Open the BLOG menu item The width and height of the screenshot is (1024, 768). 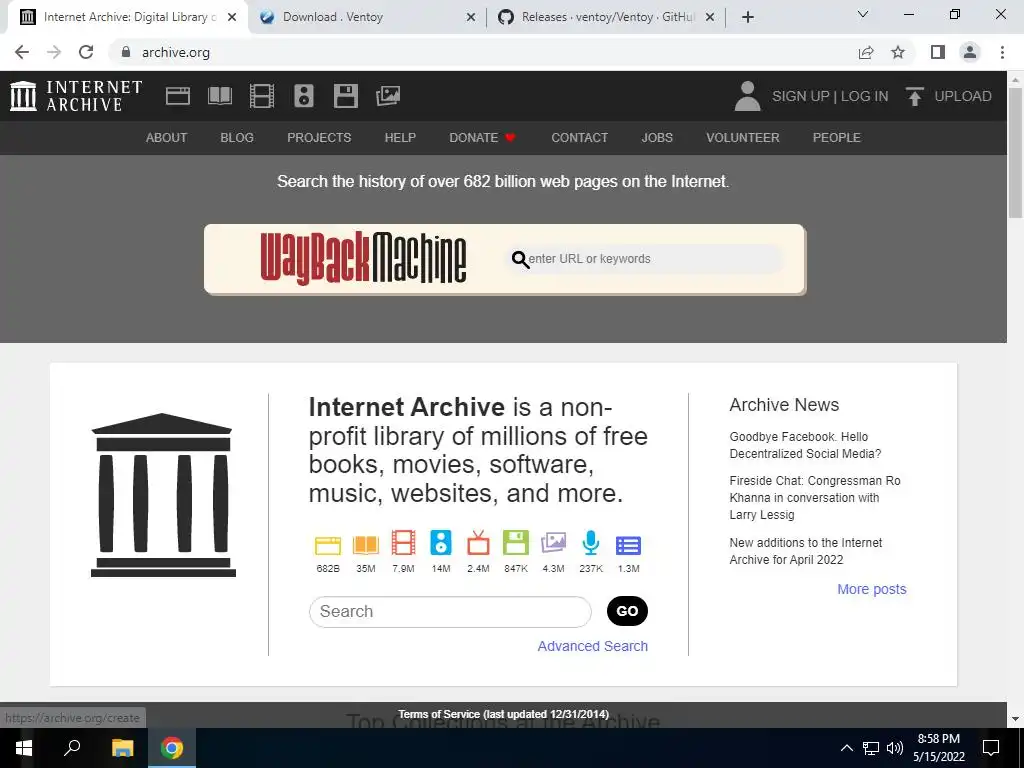point(237,138)
